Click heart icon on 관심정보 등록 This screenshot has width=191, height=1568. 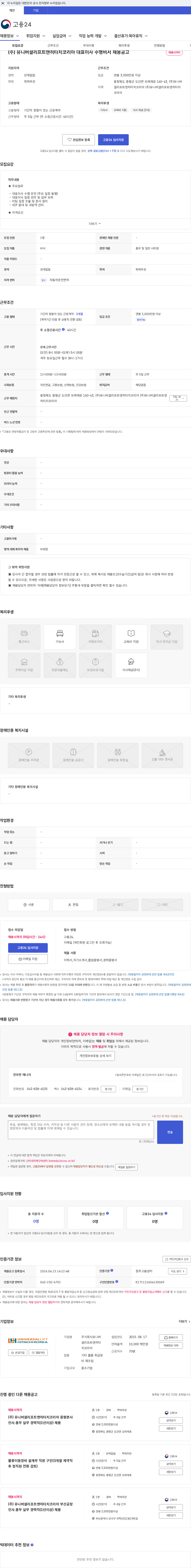[69, 139]
